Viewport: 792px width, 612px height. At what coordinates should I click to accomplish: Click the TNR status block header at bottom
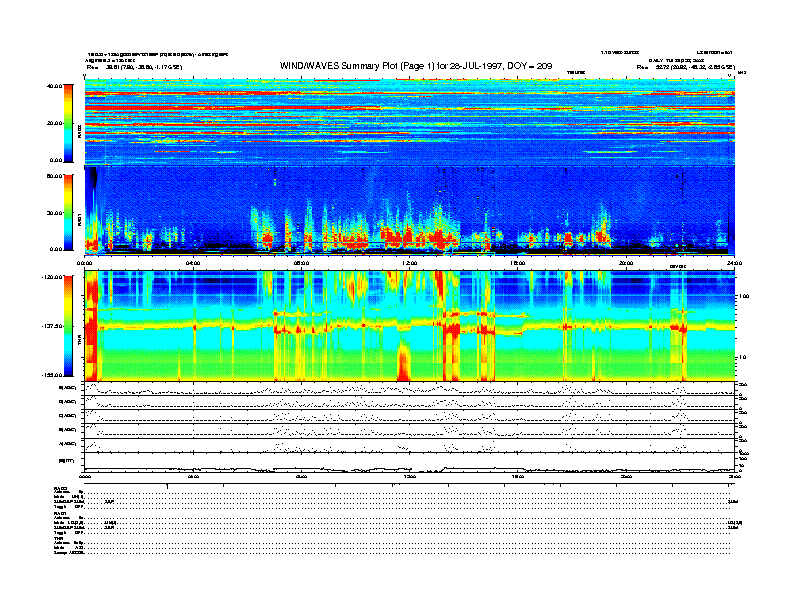pyautogui.click(x=58, y=538)
